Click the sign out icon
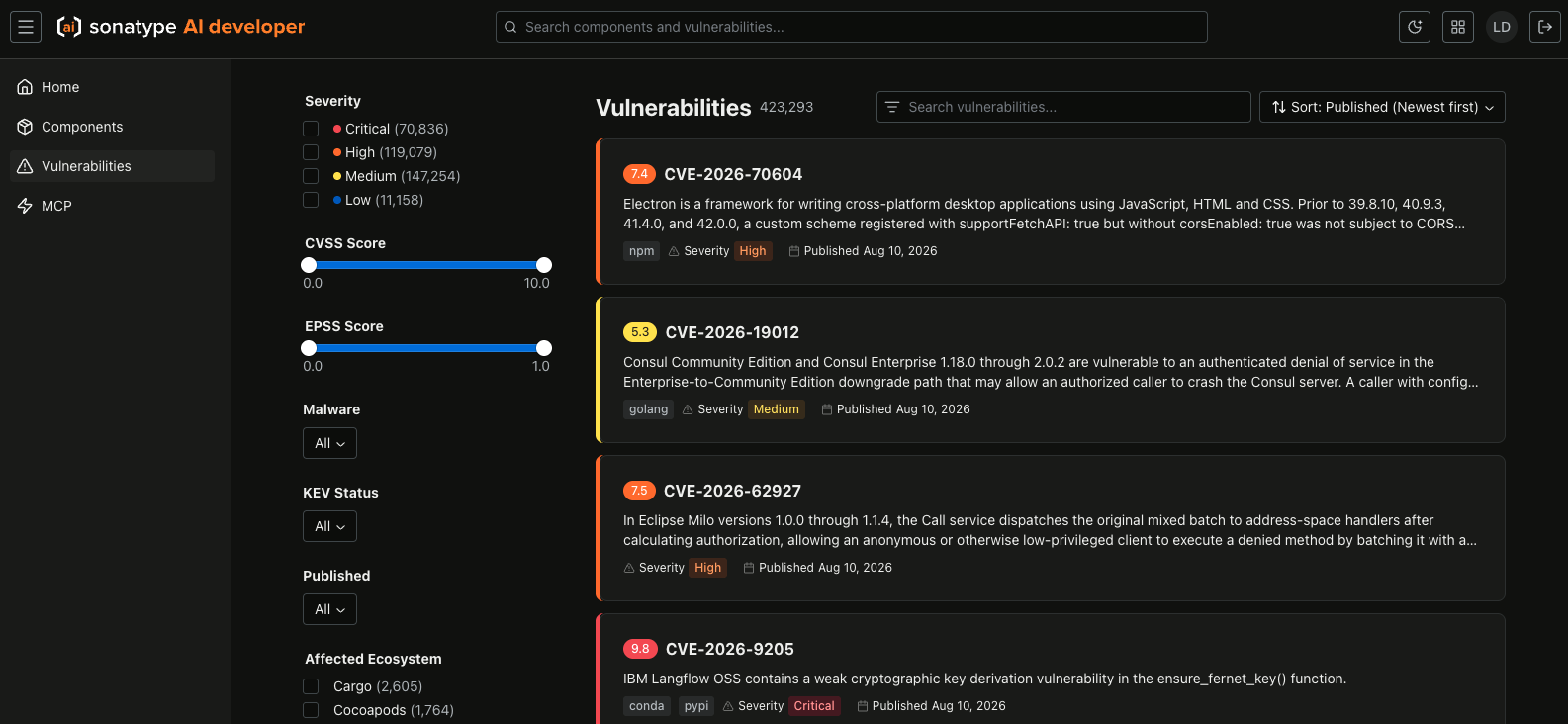 (1545, 27)
